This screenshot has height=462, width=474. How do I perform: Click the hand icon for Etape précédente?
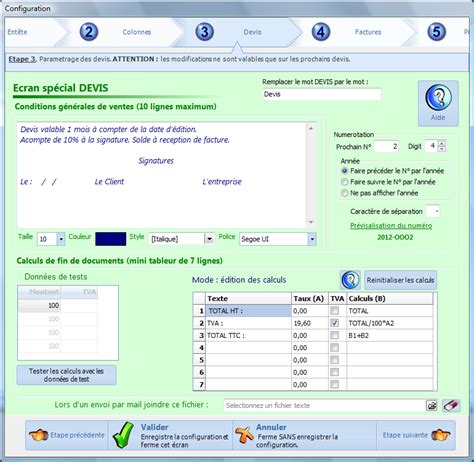pos(38,435)
